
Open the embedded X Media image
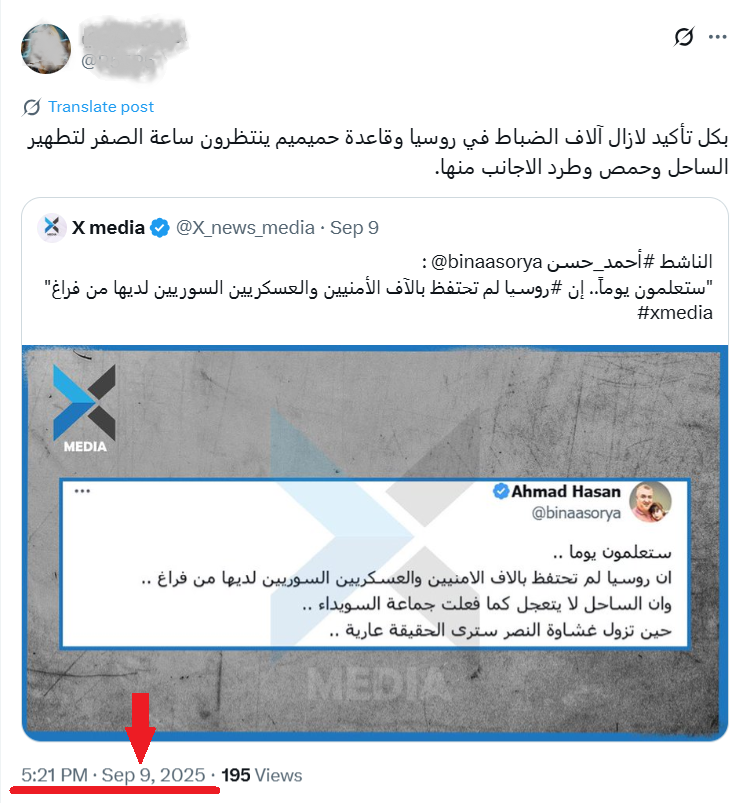pyautogui.click(x=375, y=543)
